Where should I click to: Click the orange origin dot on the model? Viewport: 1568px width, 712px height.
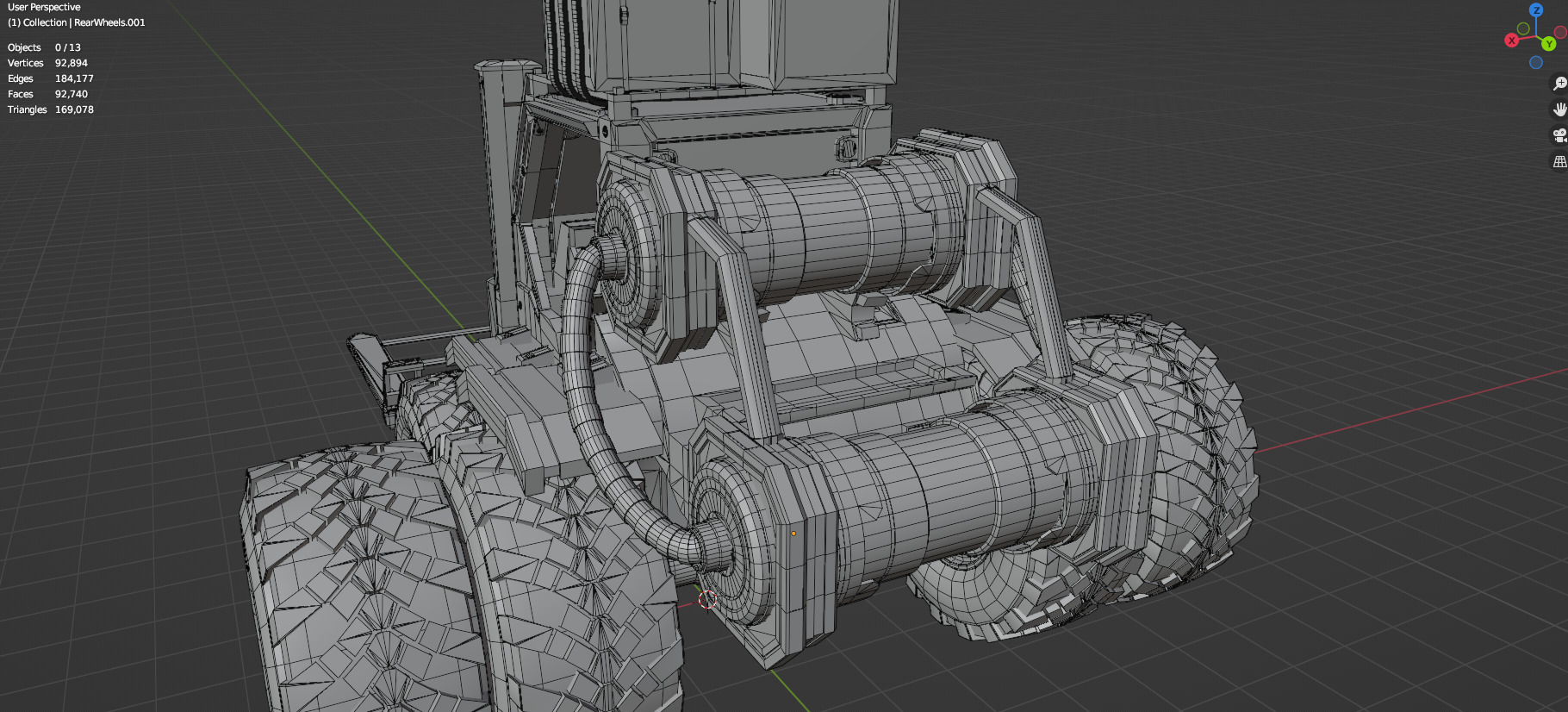point(793,534)
